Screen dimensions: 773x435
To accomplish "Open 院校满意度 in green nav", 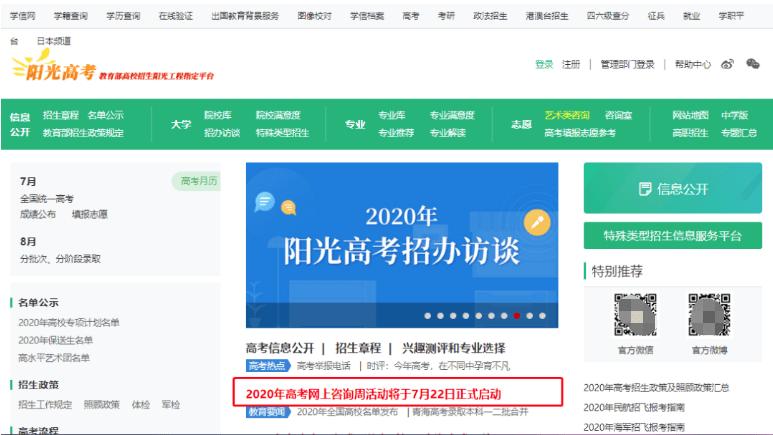I will [x=278, y=115].
